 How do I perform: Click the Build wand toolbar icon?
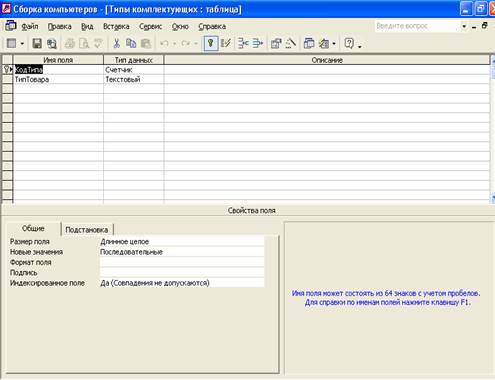coord(291,43)
